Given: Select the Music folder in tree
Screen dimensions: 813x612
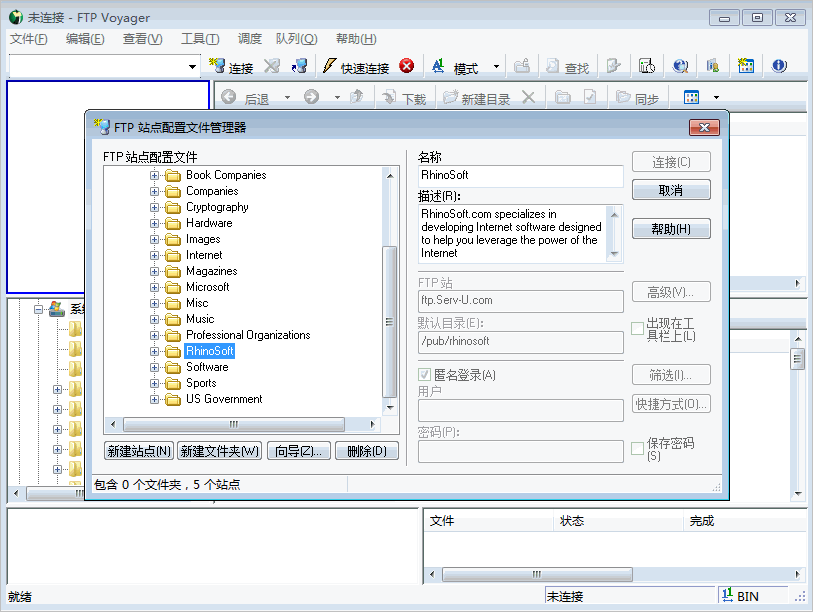Looking at the screenshot, I should coord(200,319).
